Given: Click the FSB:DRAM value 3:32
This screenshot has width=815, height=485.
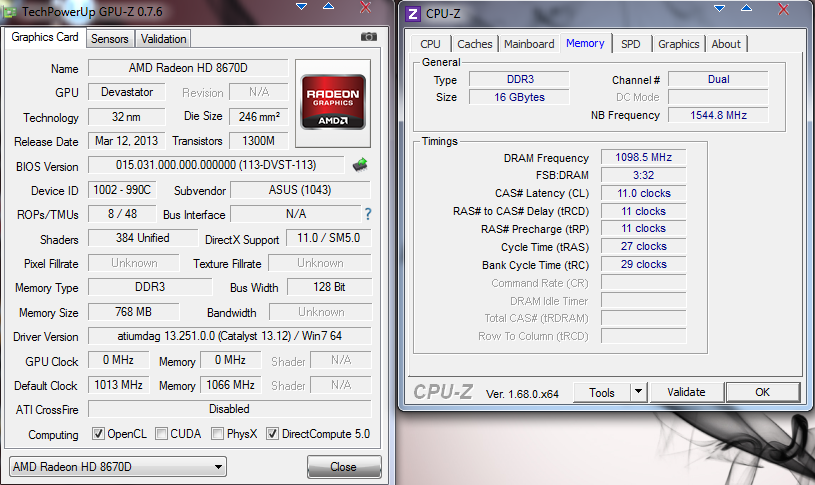Looking at the screenshot, I should [643, 175].
